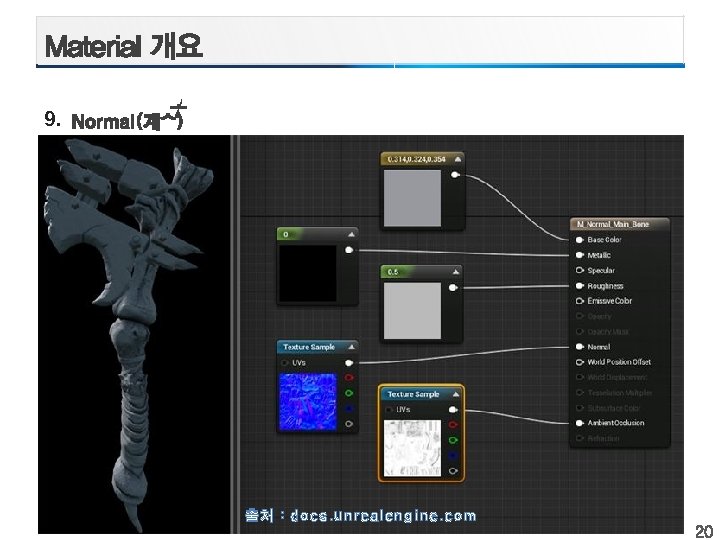
Task: Click RGB output pin of occlusion Texture Sample
Action: point(453,410)
